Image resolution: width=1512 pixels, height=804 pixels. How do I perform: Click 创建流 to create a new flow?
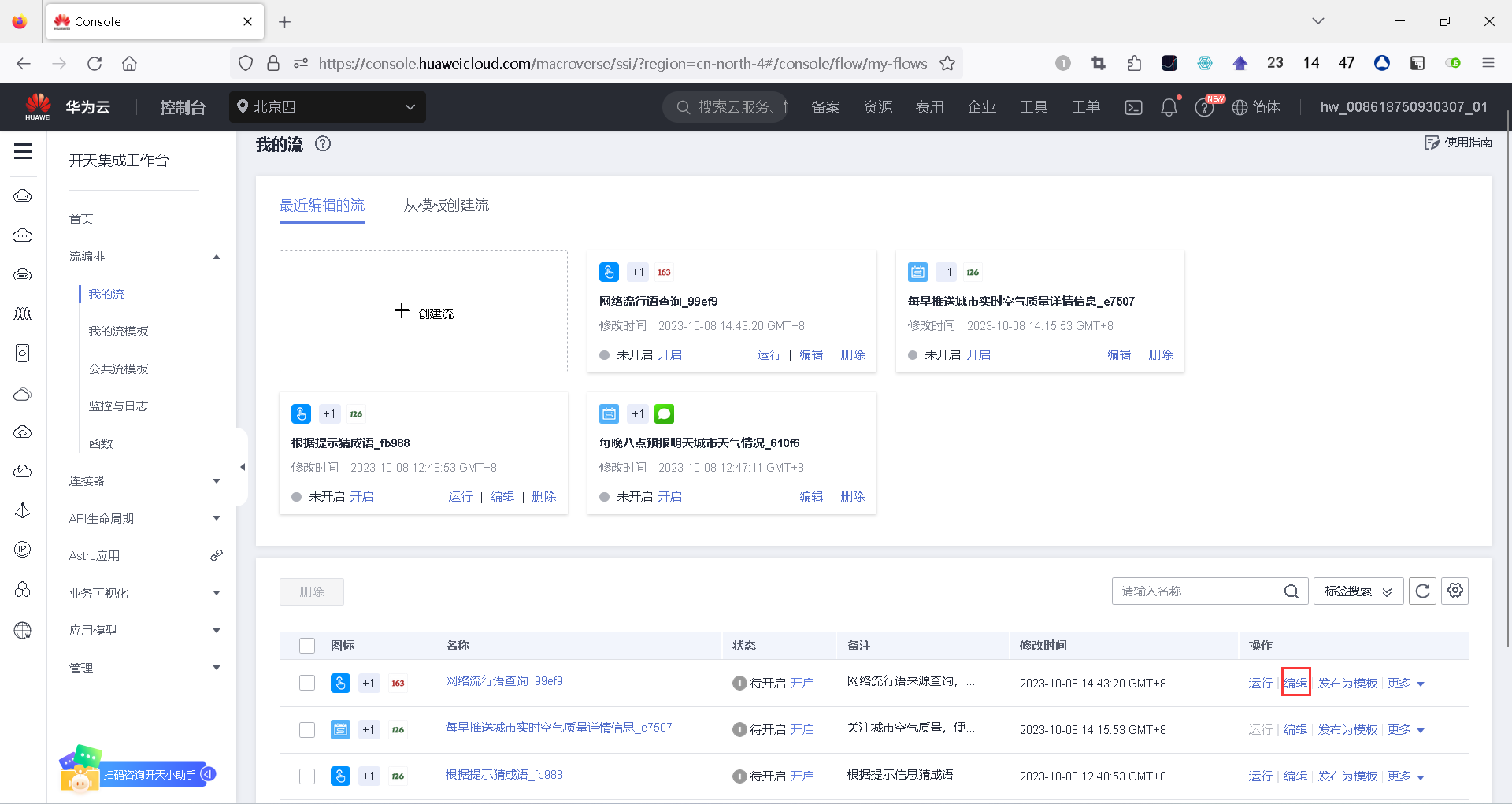pyautogui.click(x=424, y=313)
